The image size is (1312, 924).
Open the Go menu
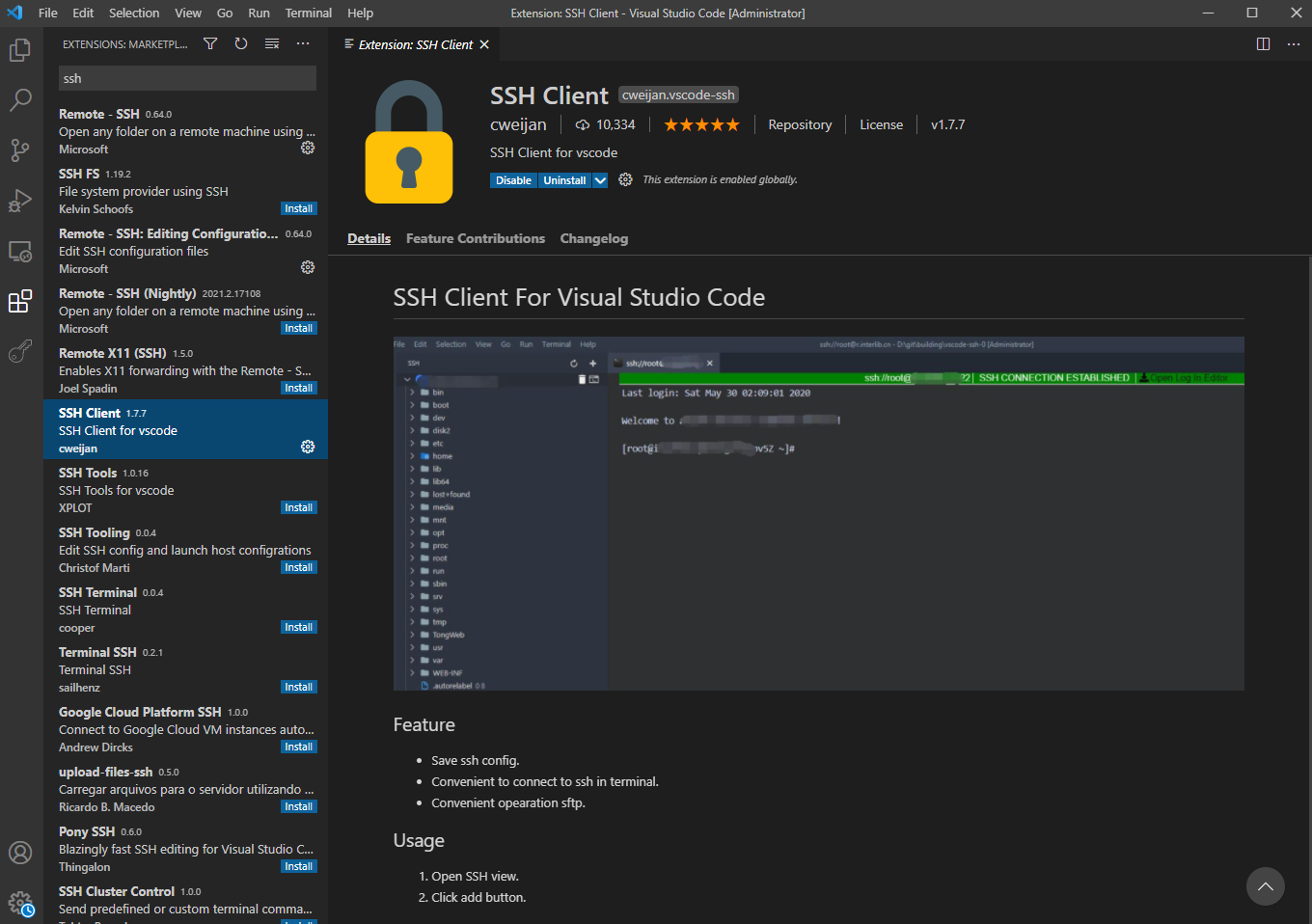click(225, 13)
